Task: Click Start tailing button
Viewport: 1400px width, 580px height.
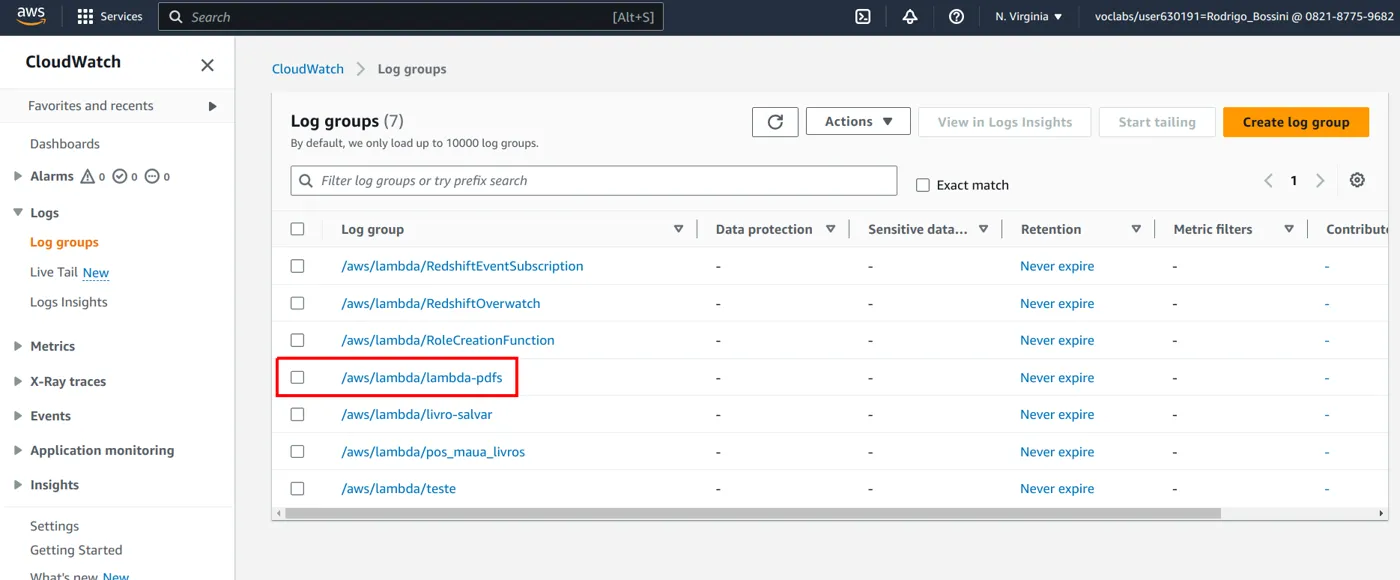Action: coord(1157,122)
